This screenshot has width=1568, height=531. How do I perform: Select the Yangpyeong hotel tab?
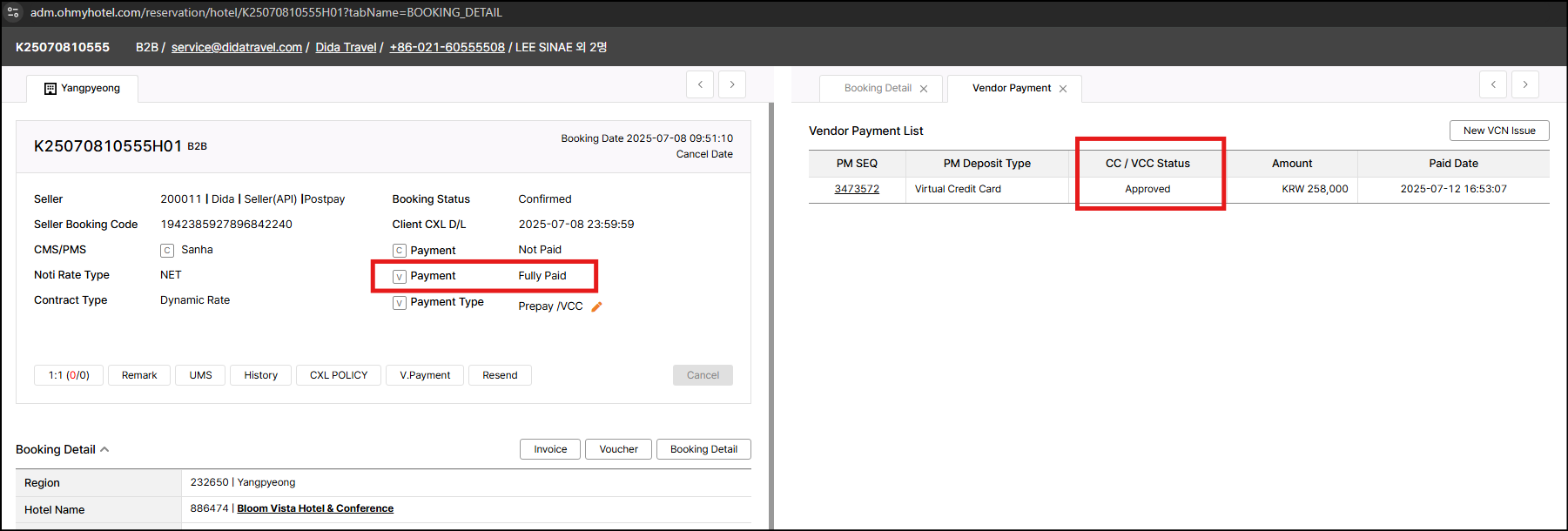[x=83, y=88]
